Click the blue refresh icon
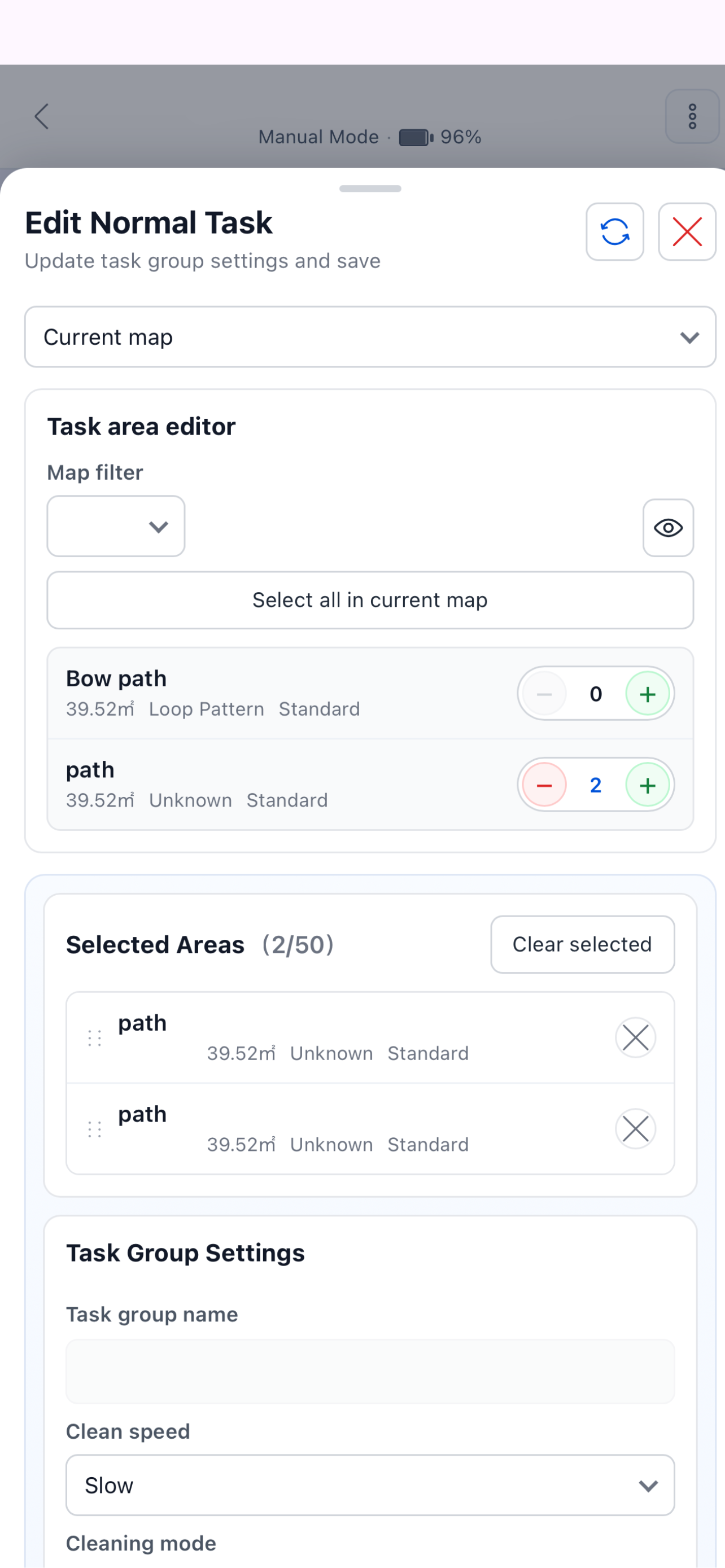Image resolution: width=725 pixels, height=1568 pixels. [x=615, y=232]
